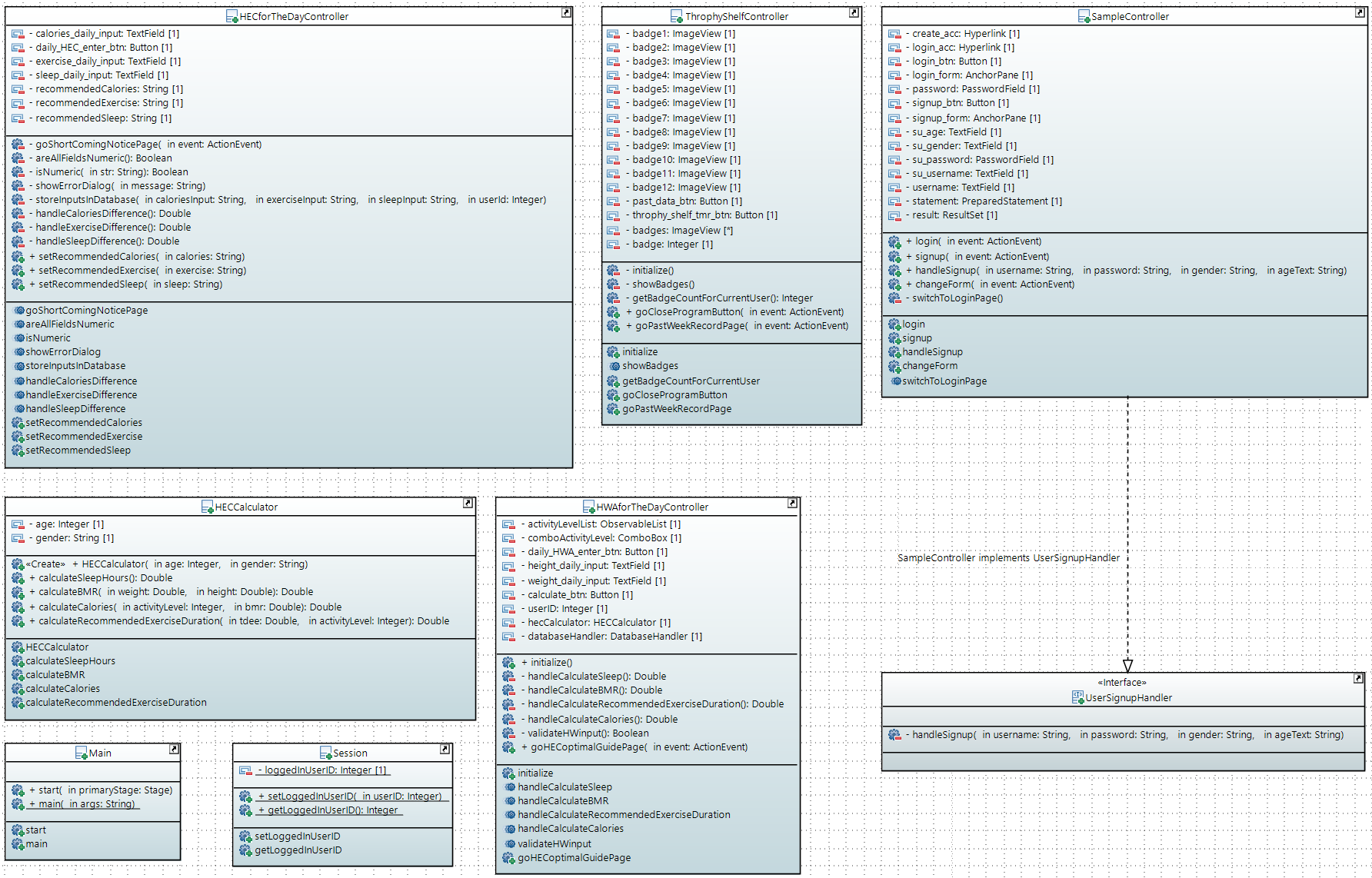The width and height of the screenshot is (1372, 878).
Task: Click the property icon beside activityLevelList
Action: pyautogui.click(x=508, y=524)
